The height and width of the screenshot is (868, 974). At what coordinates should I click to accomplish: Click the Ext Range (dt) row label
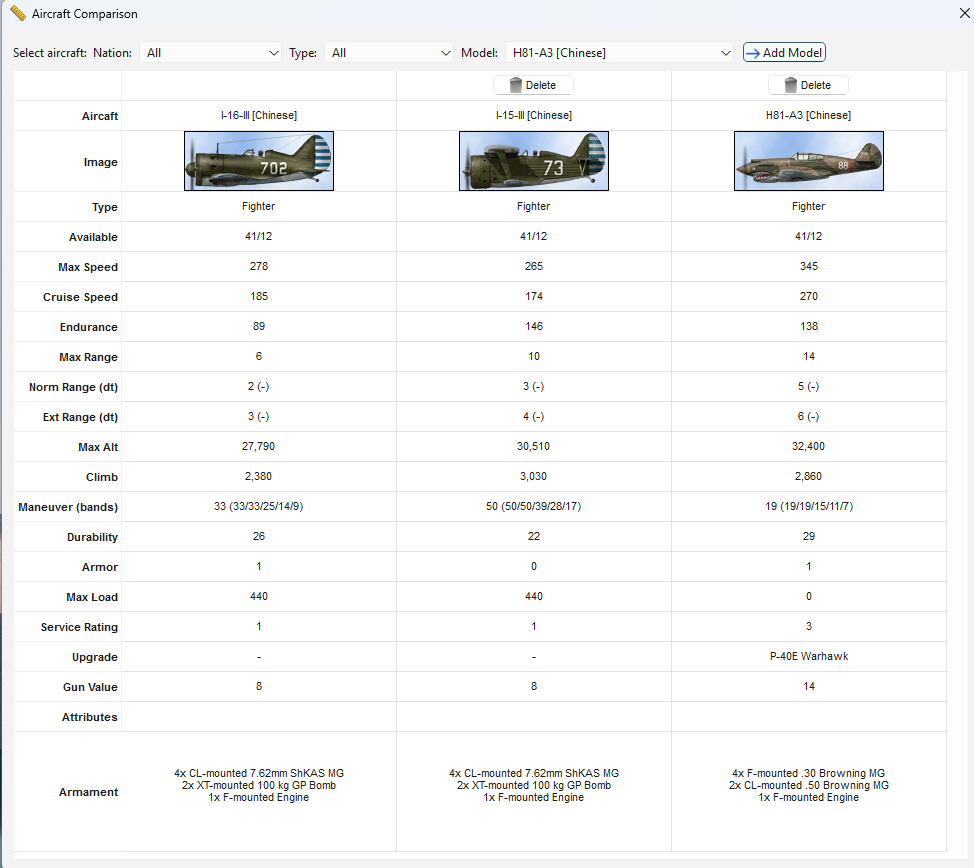pos(80,417)
